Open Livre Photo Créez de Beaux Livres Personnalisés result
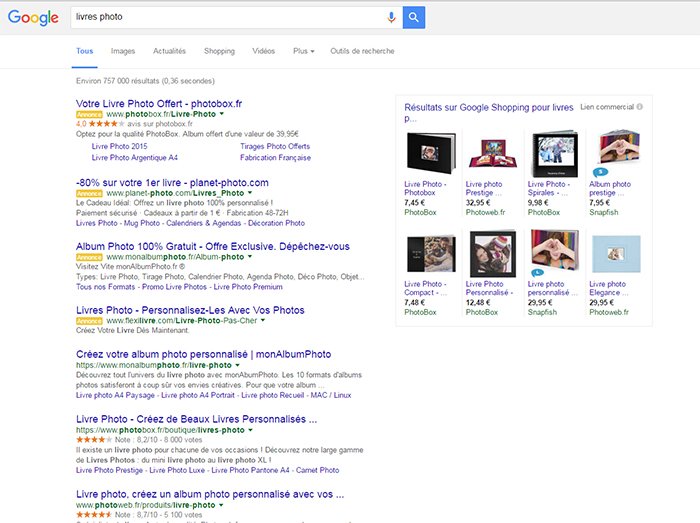 pyautogui.click(x=196, y=419)
